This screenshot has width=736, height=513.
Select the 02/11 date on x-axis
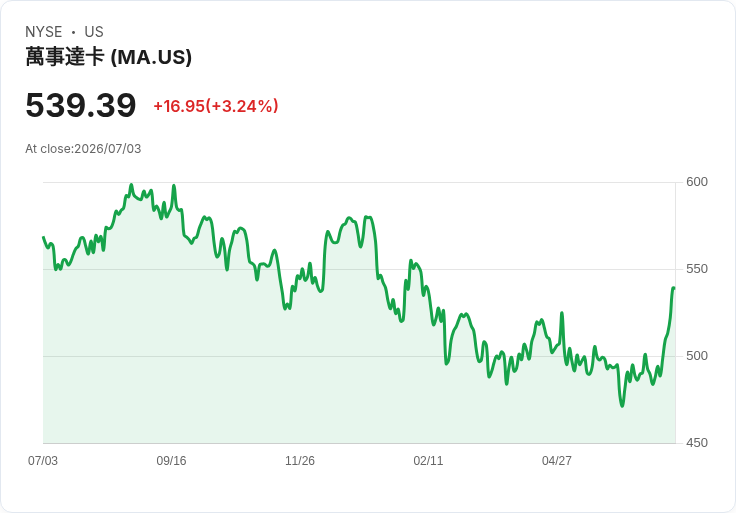(x=428, y=460)
